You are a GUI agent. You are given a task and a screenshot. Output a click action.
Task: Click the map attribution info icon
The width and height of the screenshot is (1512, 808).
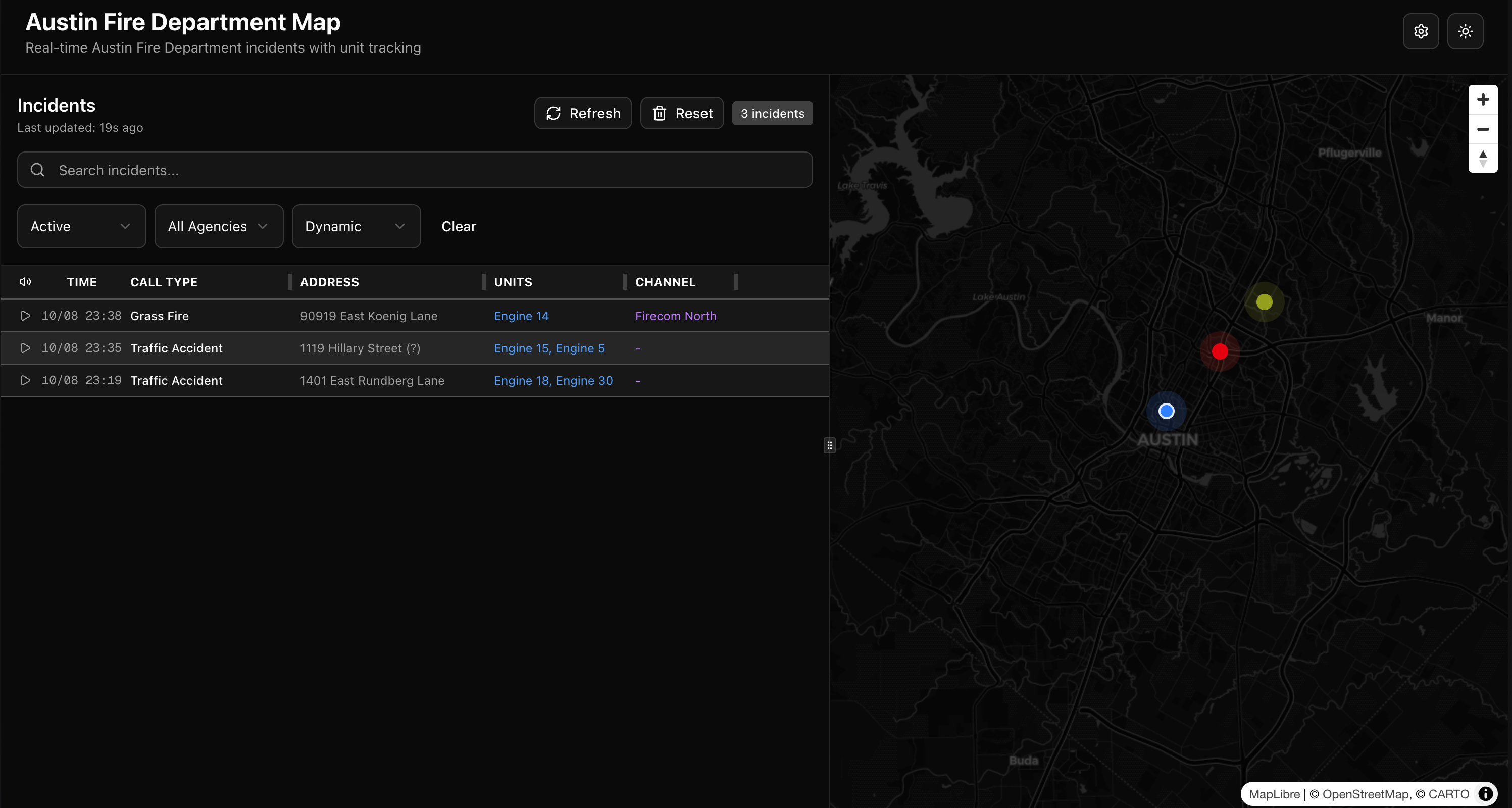click(1486, 794)
